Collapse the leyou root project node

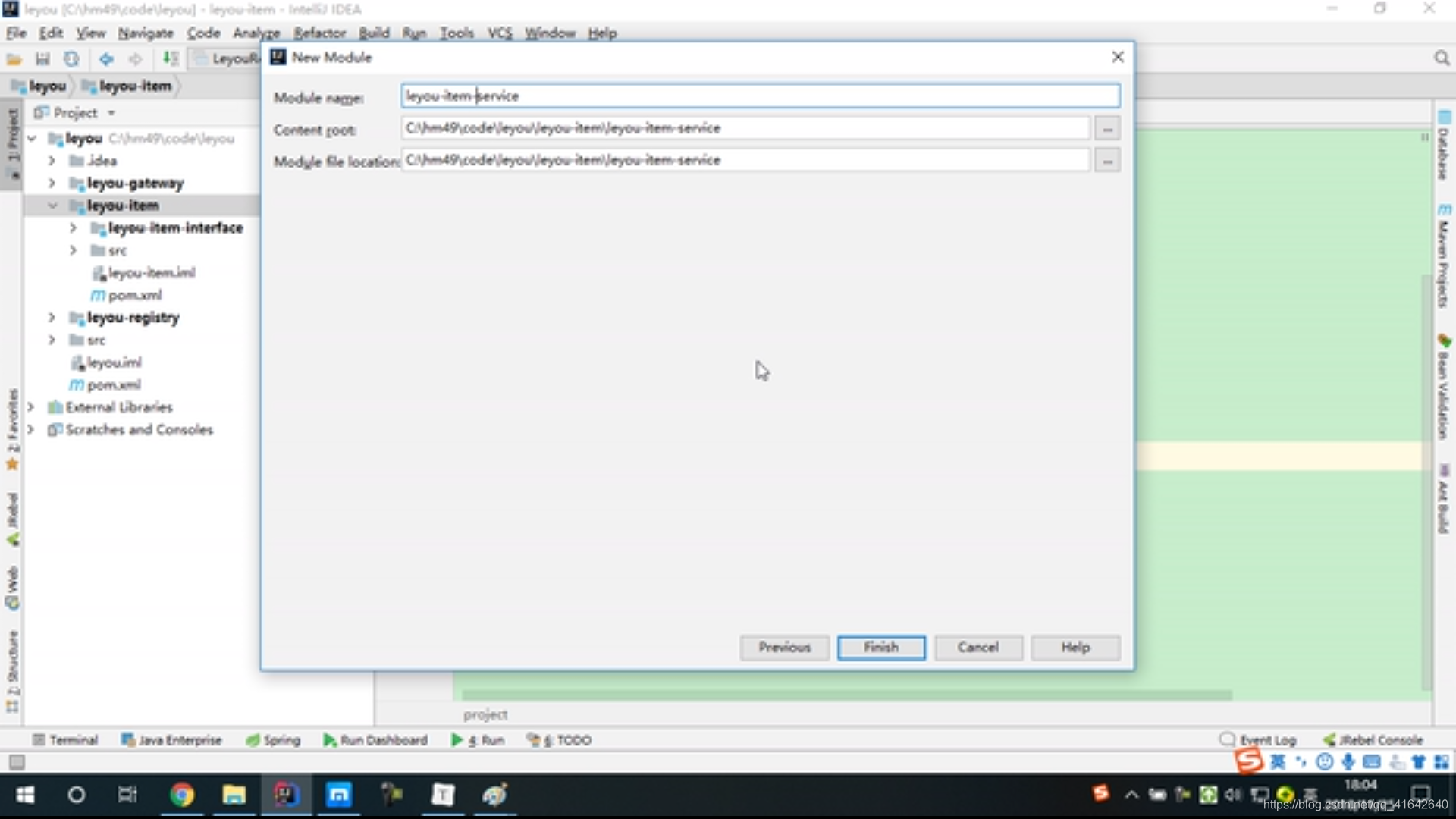tap(32, 139)
